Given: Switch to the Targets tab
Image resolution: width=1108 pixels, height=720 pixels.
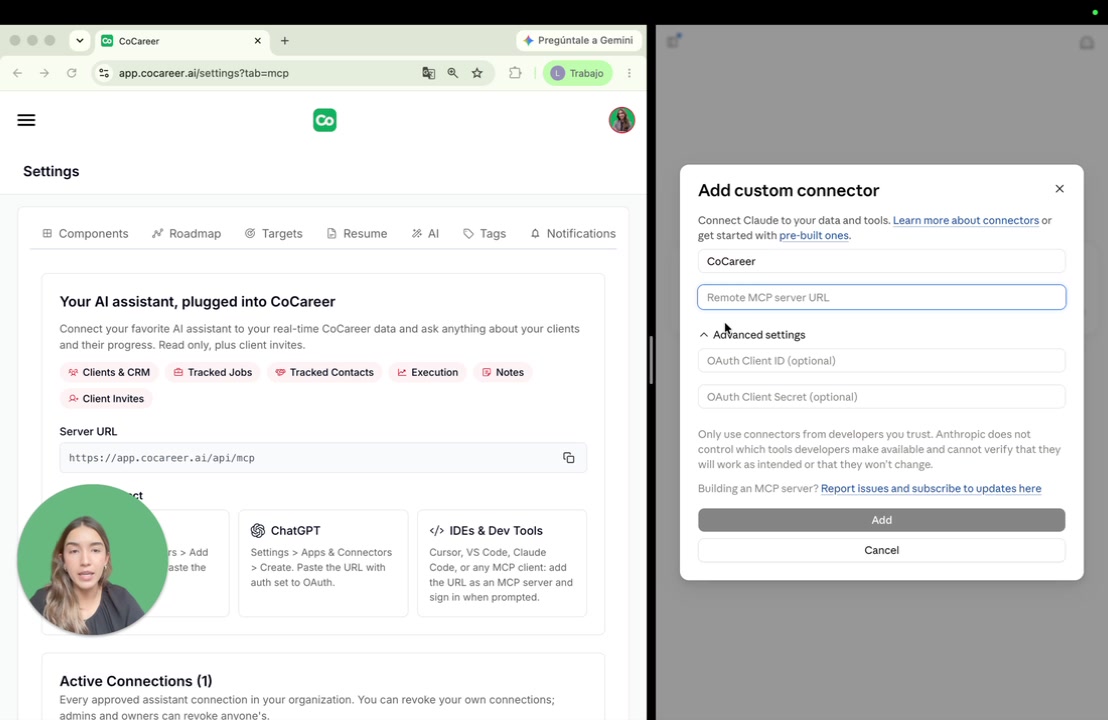Looking at the screenshot, I should point(273,233).
